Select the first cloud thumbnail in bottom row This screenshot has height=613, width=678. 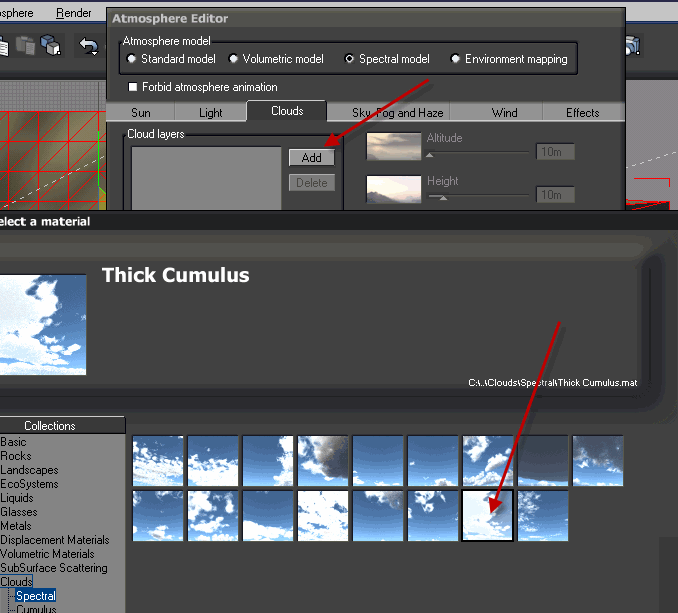(x=158, y=516)
